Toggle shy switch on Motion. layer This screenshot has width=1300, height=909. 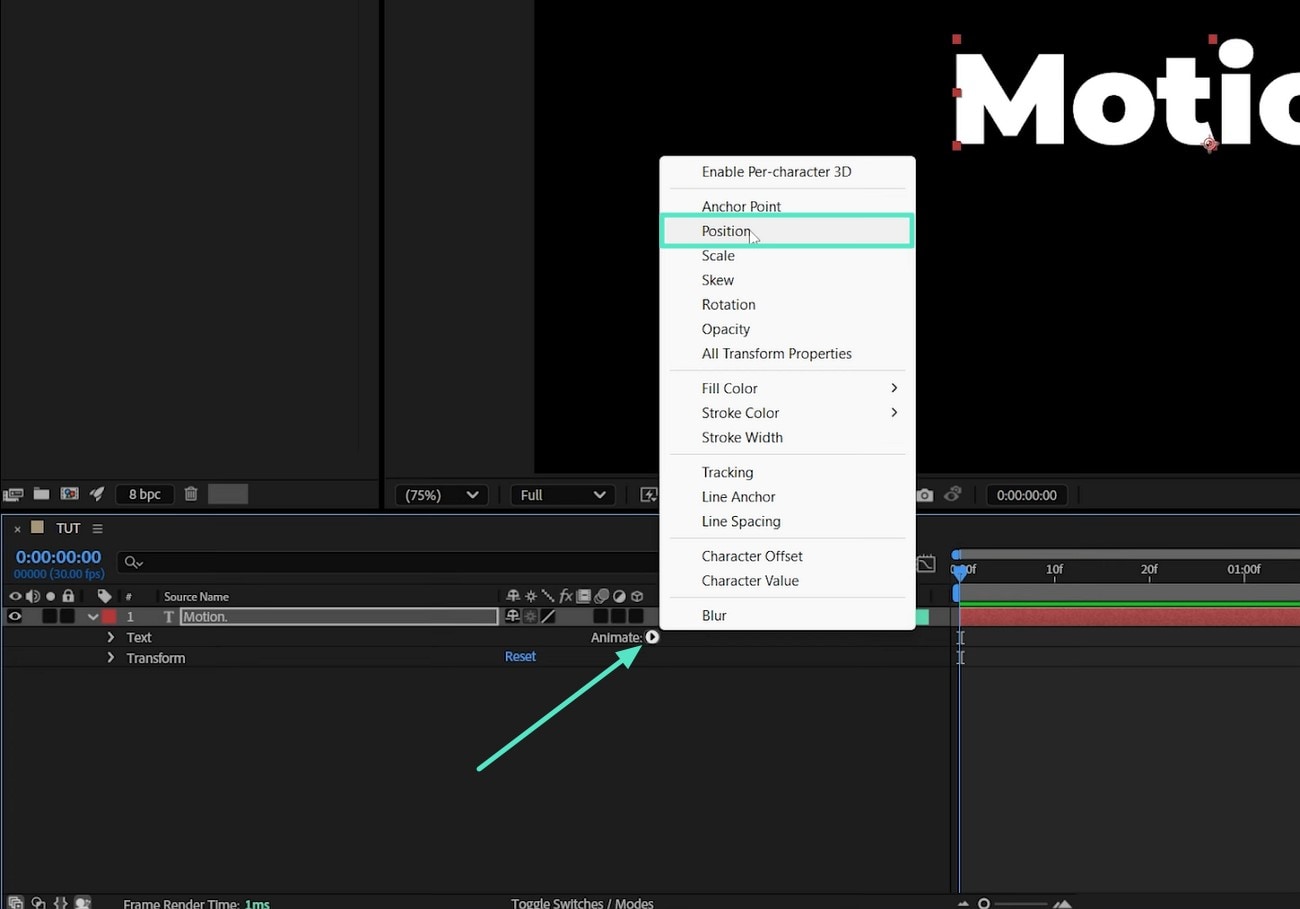pyautogui.click(x=514, y=617)
